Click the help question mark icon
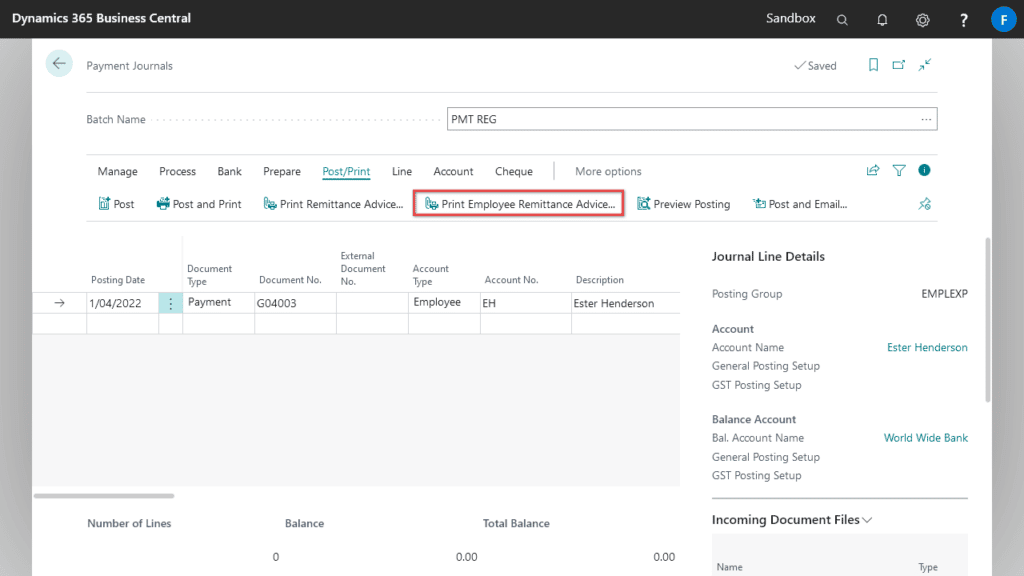 tap(963, 19)
